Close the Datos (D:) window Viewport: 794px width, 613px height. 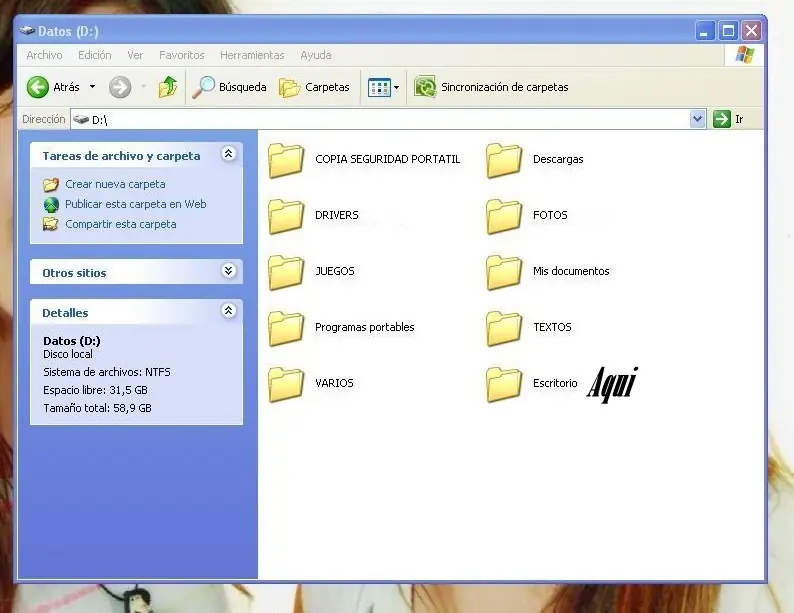point(751,31)
